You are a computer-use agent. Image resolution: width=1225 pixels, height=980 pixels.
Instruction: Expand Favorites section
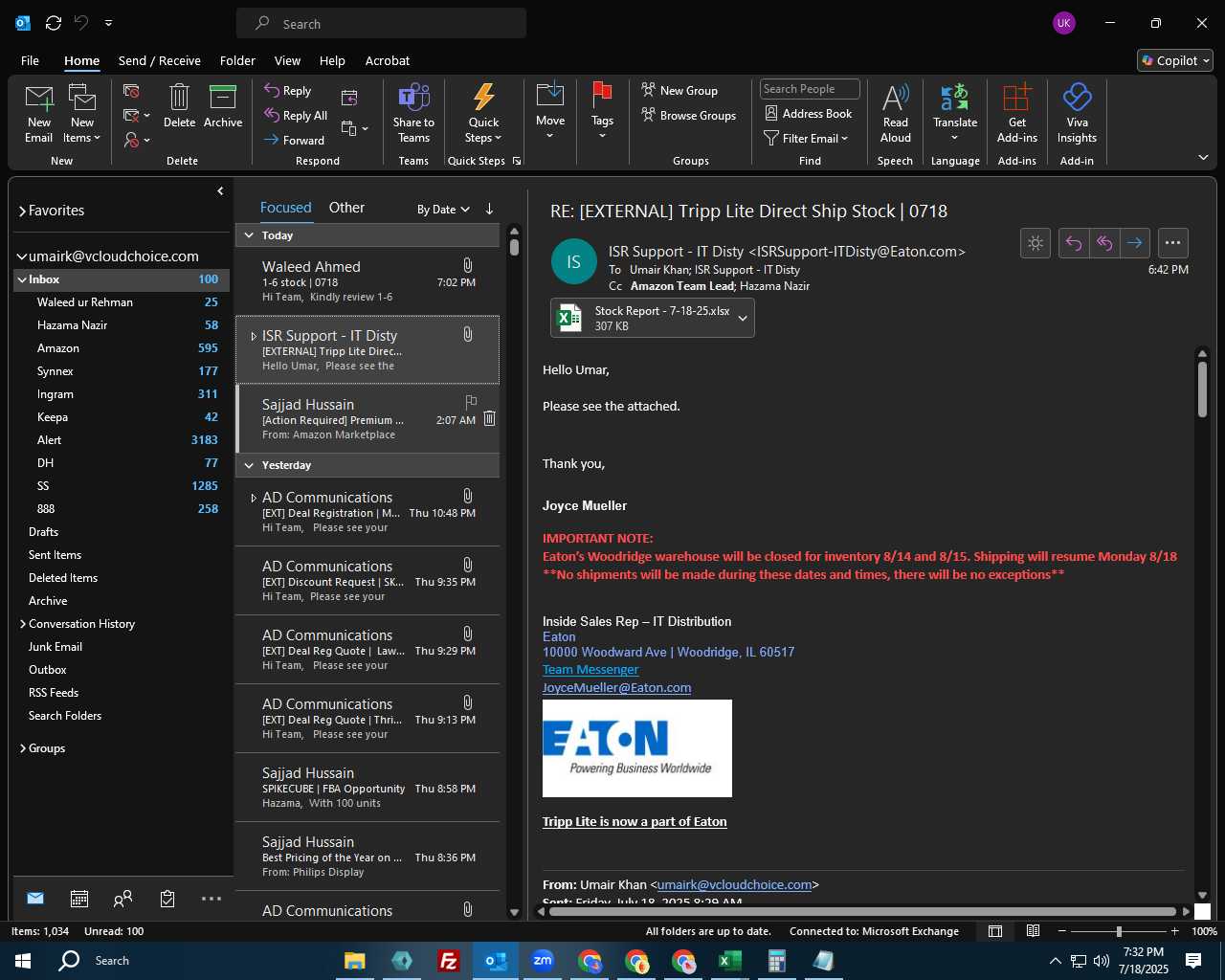22,212
